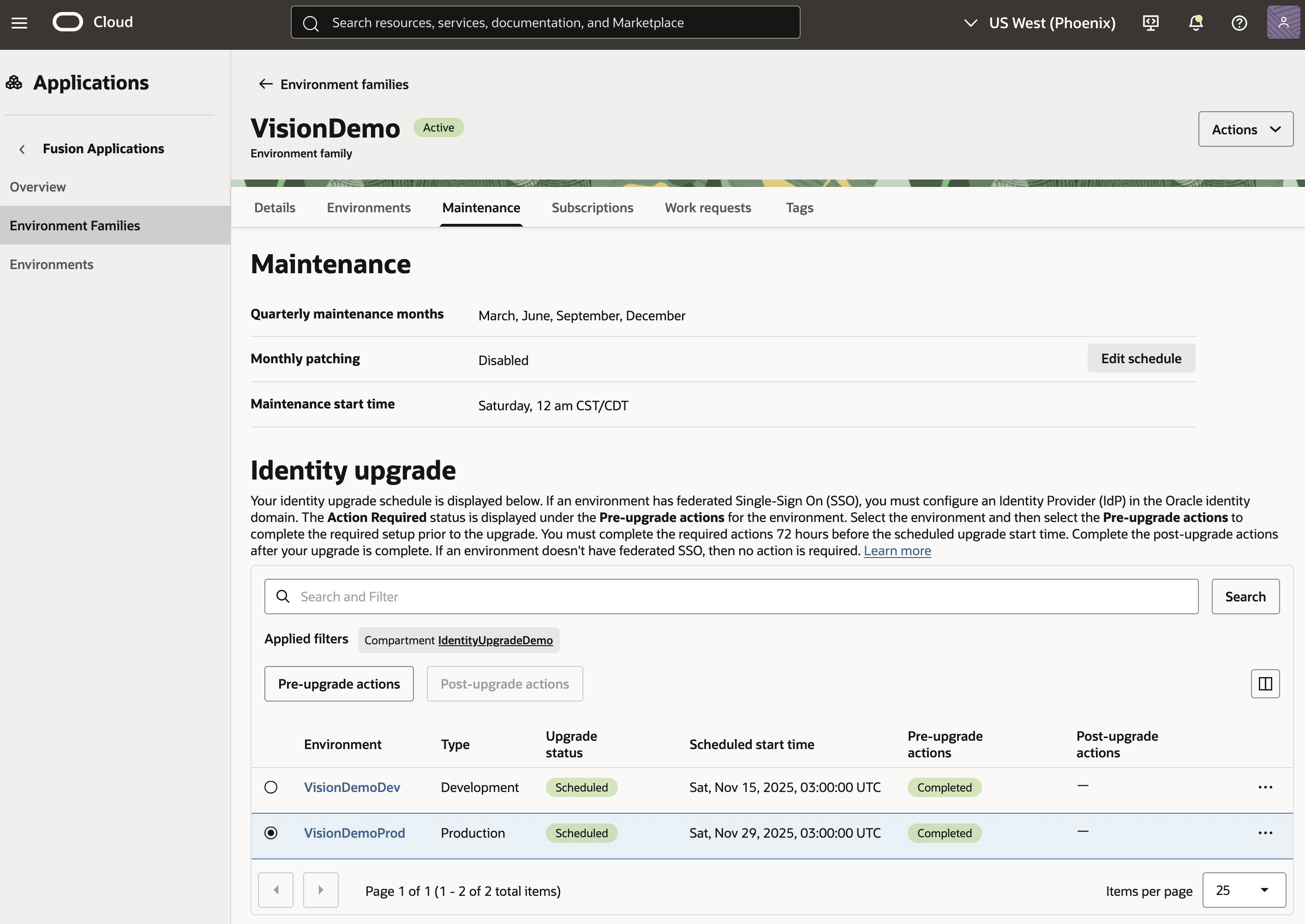This screenshot has width=1305, height=924.
Task: Select Environment Families in sidebar
Action: point(115,225)
